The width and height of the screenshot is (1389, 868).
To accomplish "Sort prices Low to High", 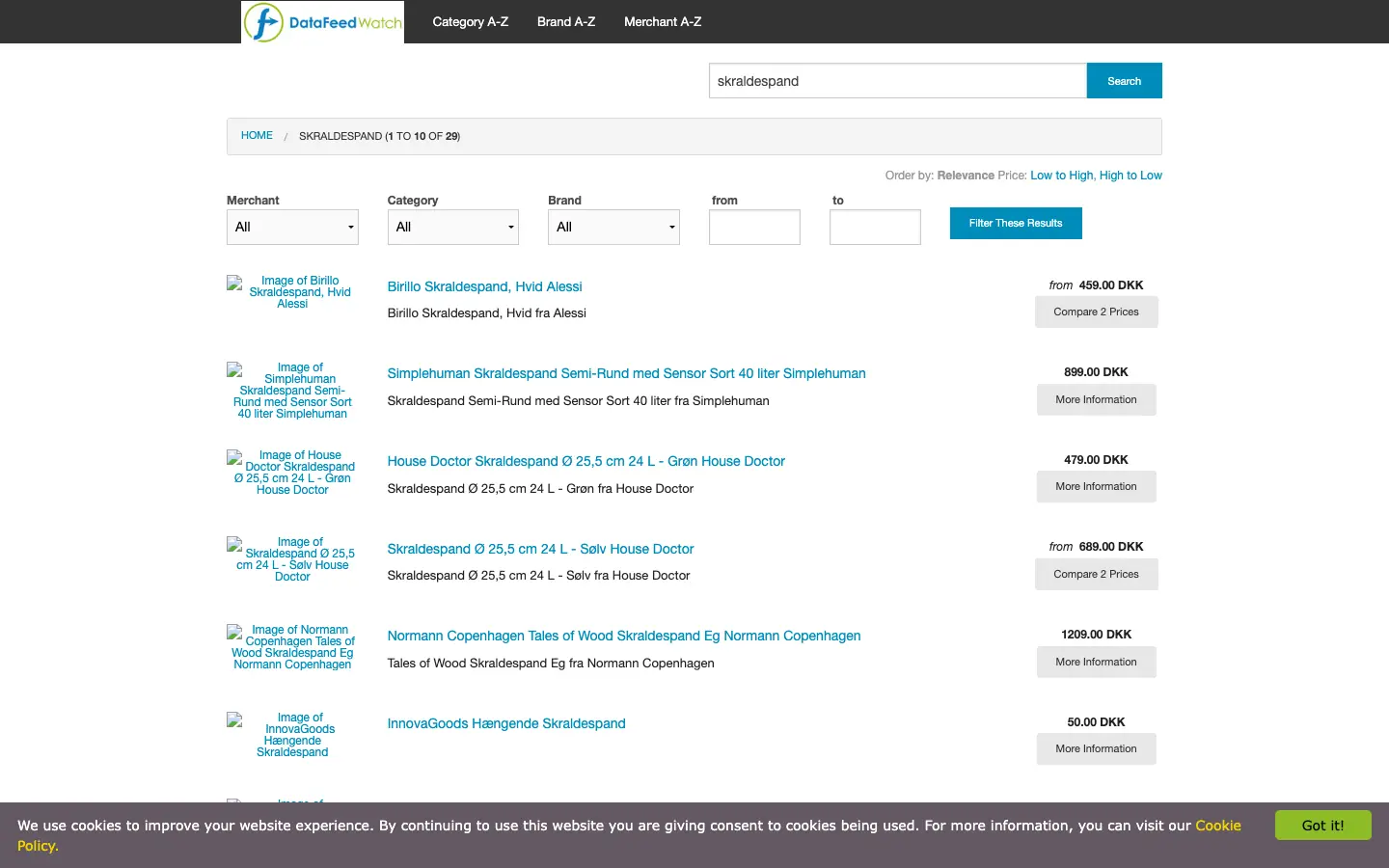I will (x=1062, y=176).
